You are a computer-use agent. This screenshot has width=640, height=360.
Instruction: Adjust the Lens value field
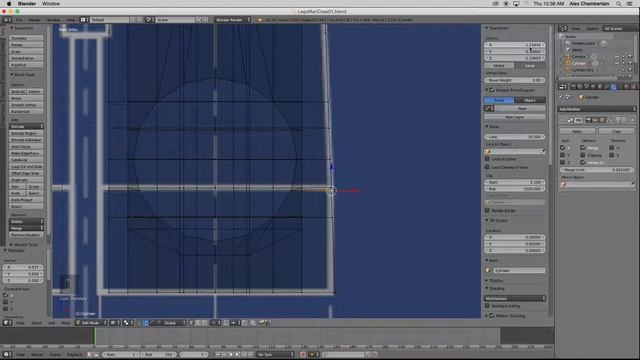click(x=515, y=137)
